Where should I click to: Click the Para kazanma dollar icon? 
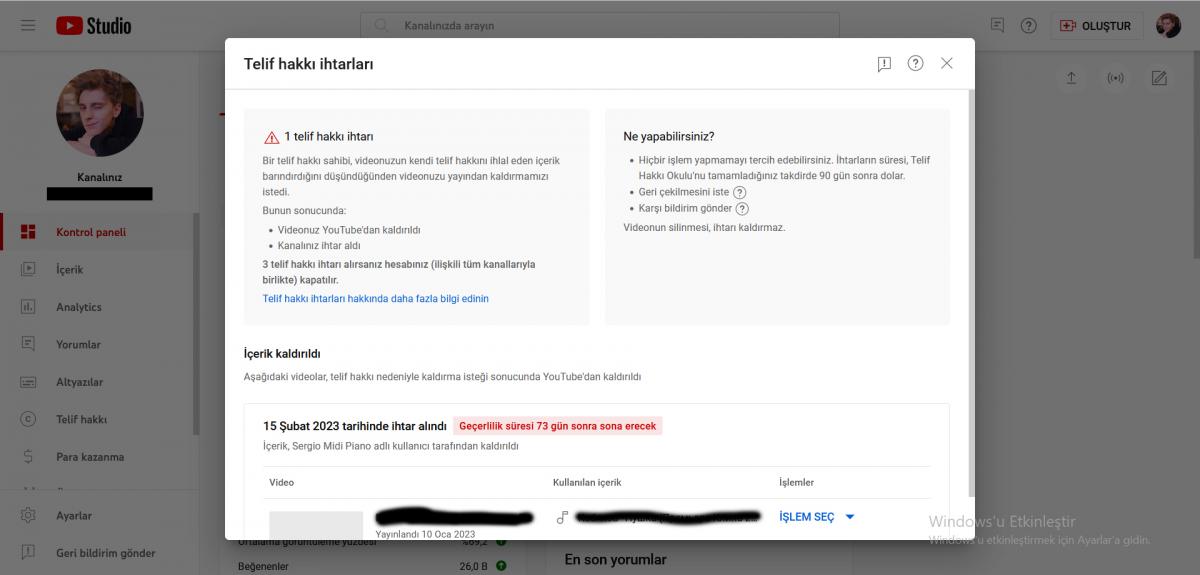pos(28,457)
